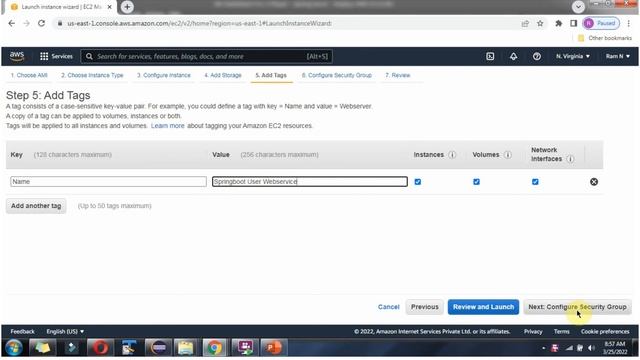Go to step 7. Review

tap(398, 75)
